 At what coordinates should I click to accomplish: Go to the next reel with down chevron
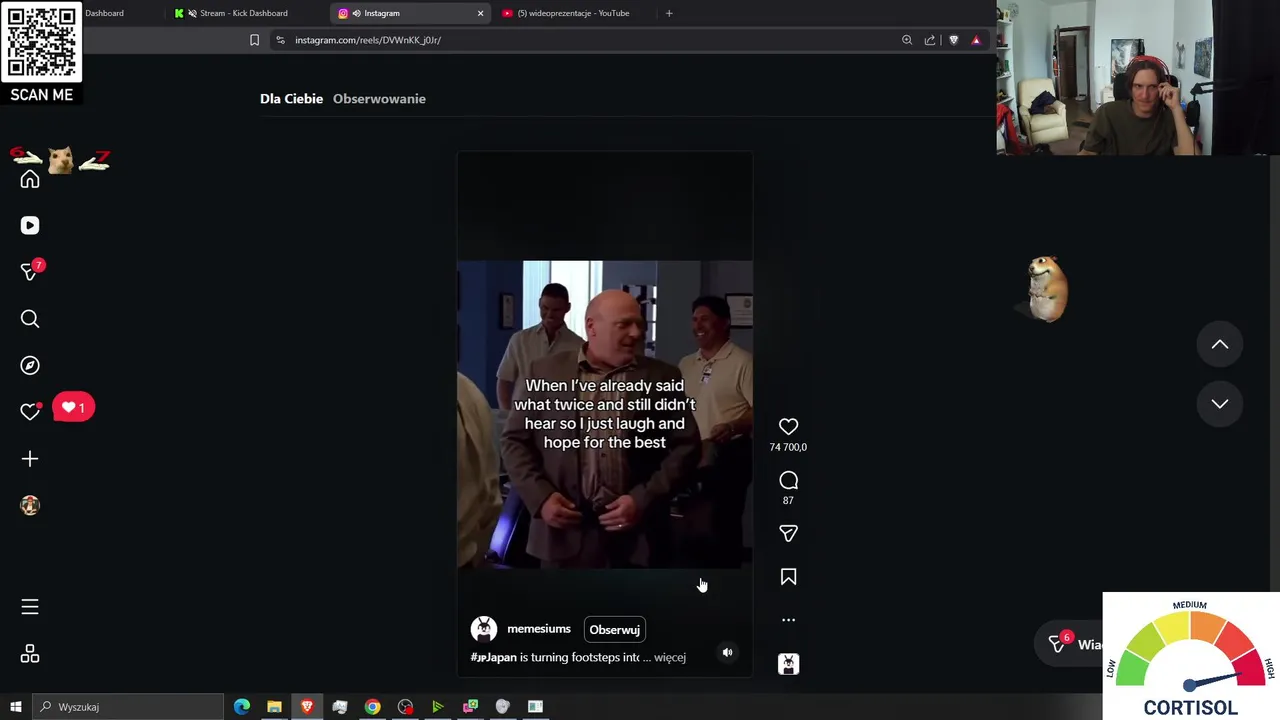click(x=1220, y=404)
